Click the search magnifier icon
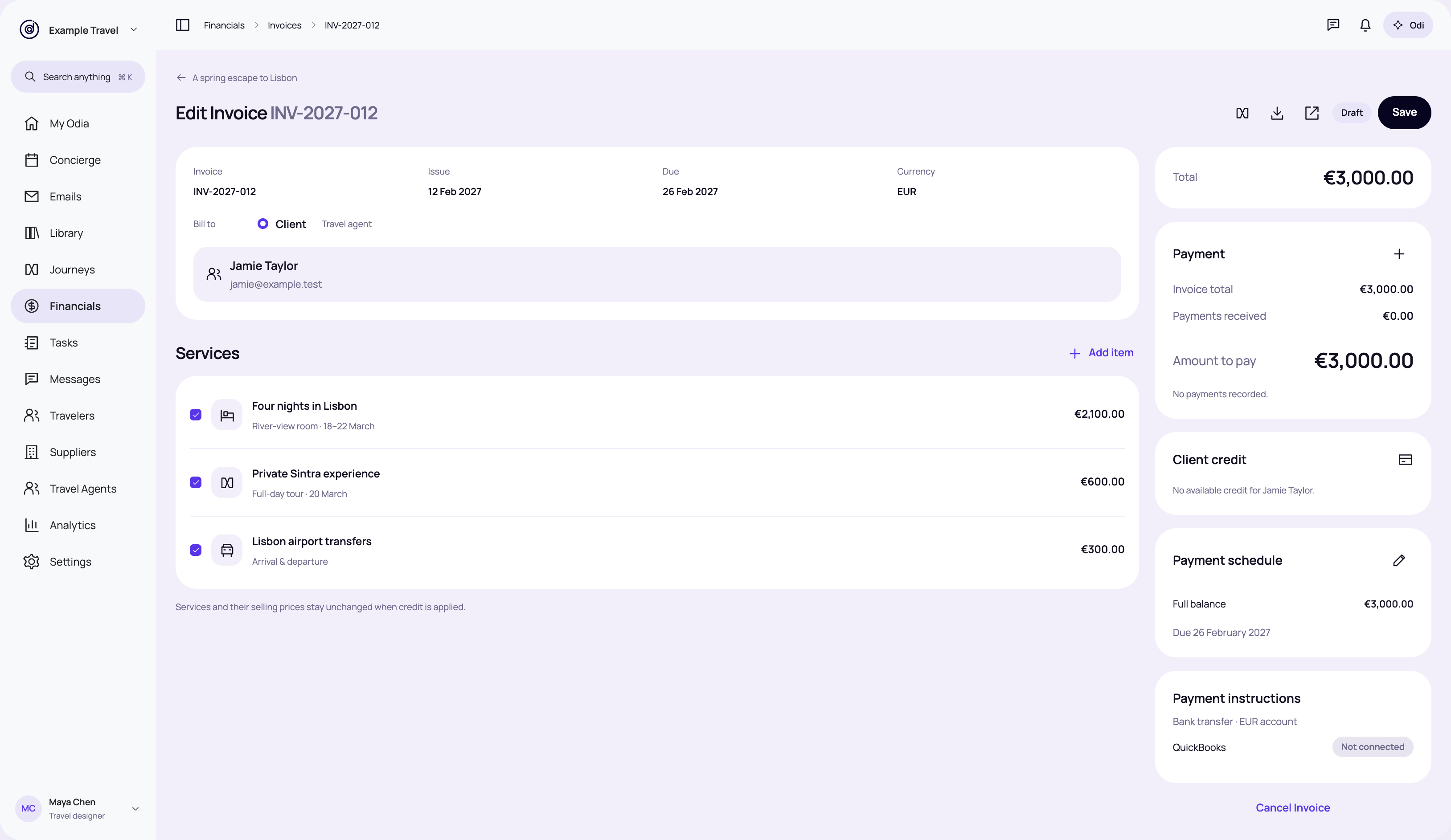The image size is (1451, 840). pyautogui.click(x=30, y=77)
